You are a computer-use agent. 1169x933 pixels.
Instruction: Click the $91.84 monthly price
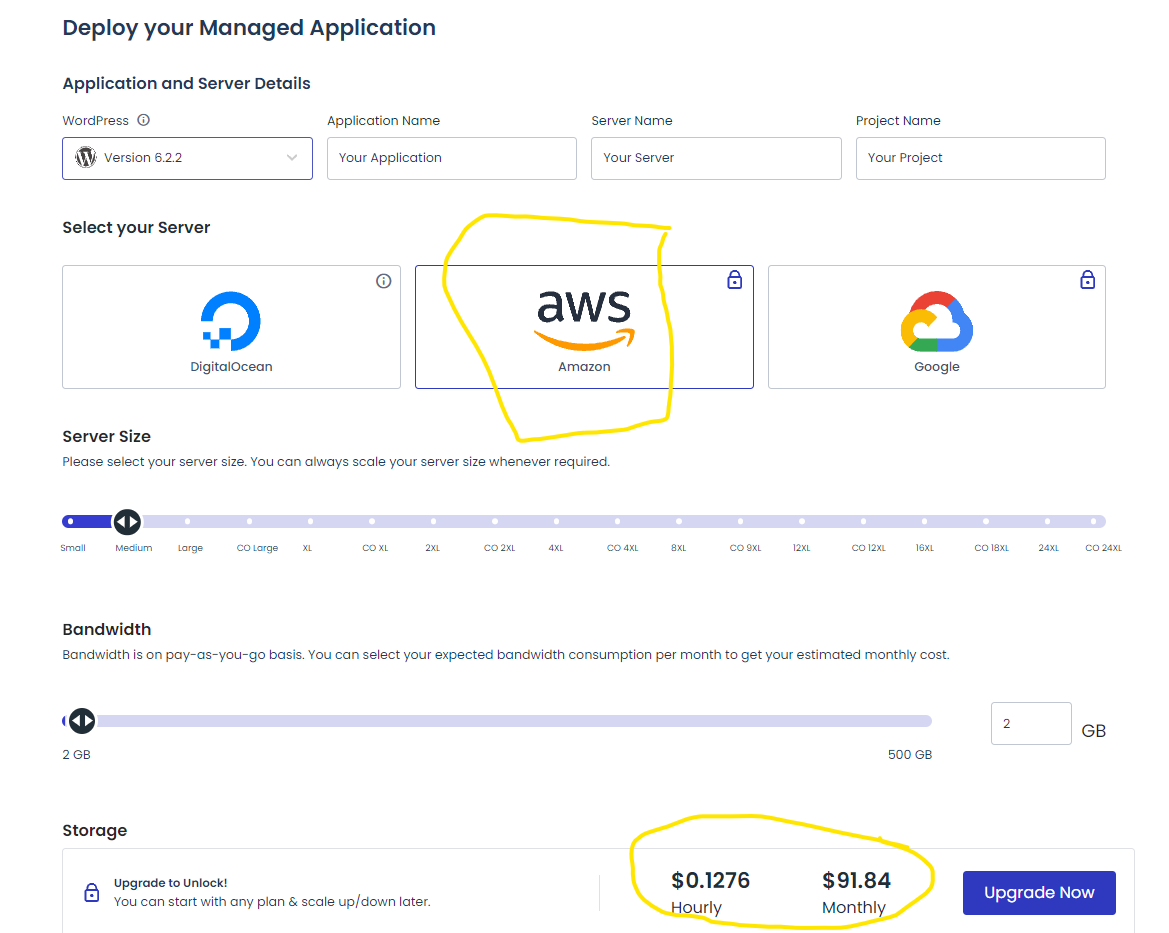[x=857, y=881]
